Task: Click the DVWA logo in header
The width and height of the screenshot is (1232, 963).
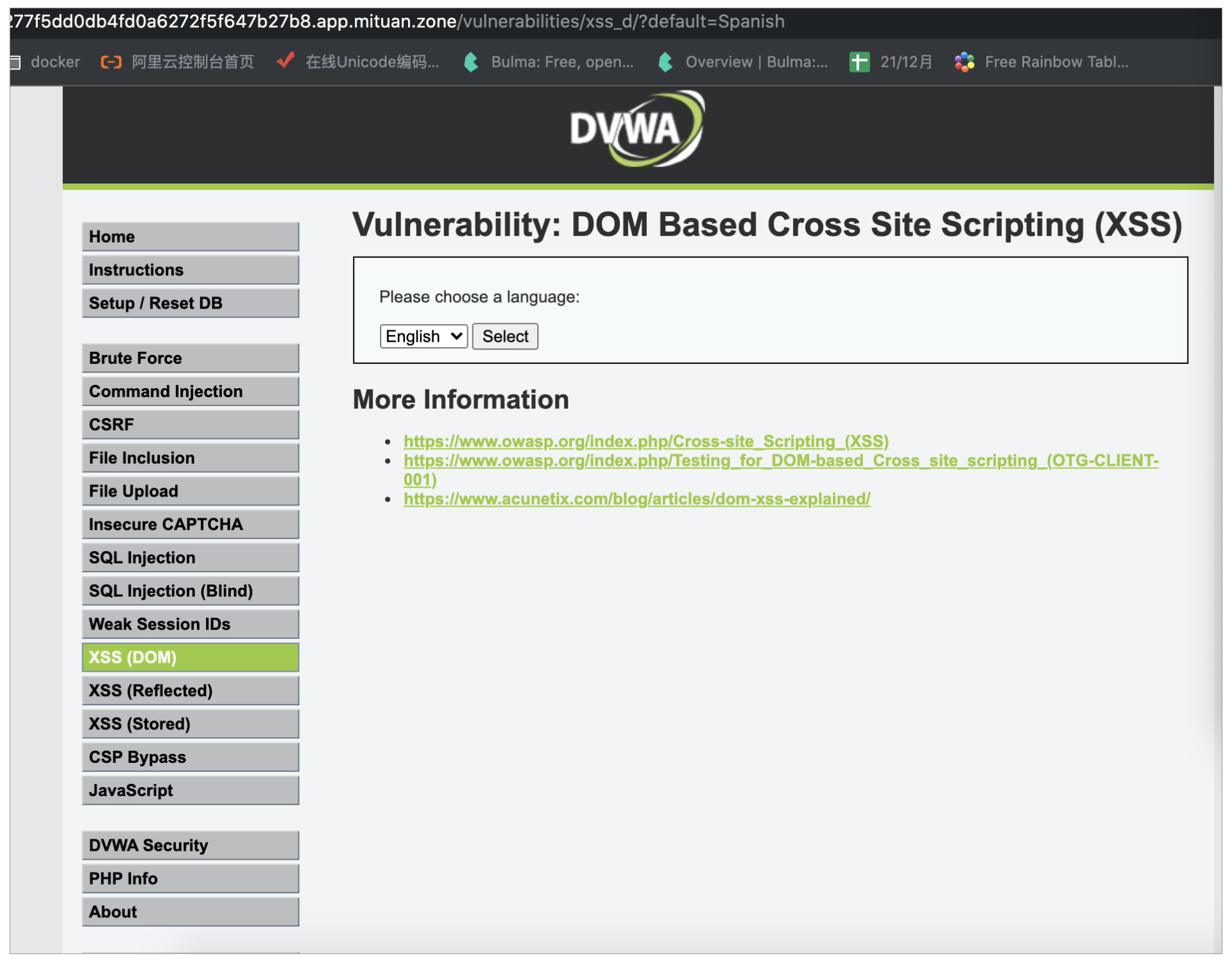Action: point(637,129)
